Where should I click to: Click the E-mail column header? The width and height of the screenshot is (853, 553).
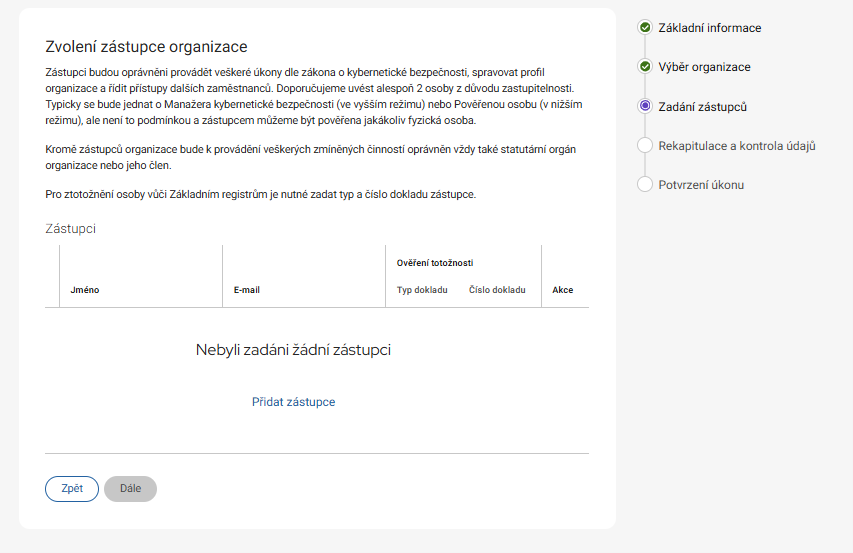coord(246,290)
